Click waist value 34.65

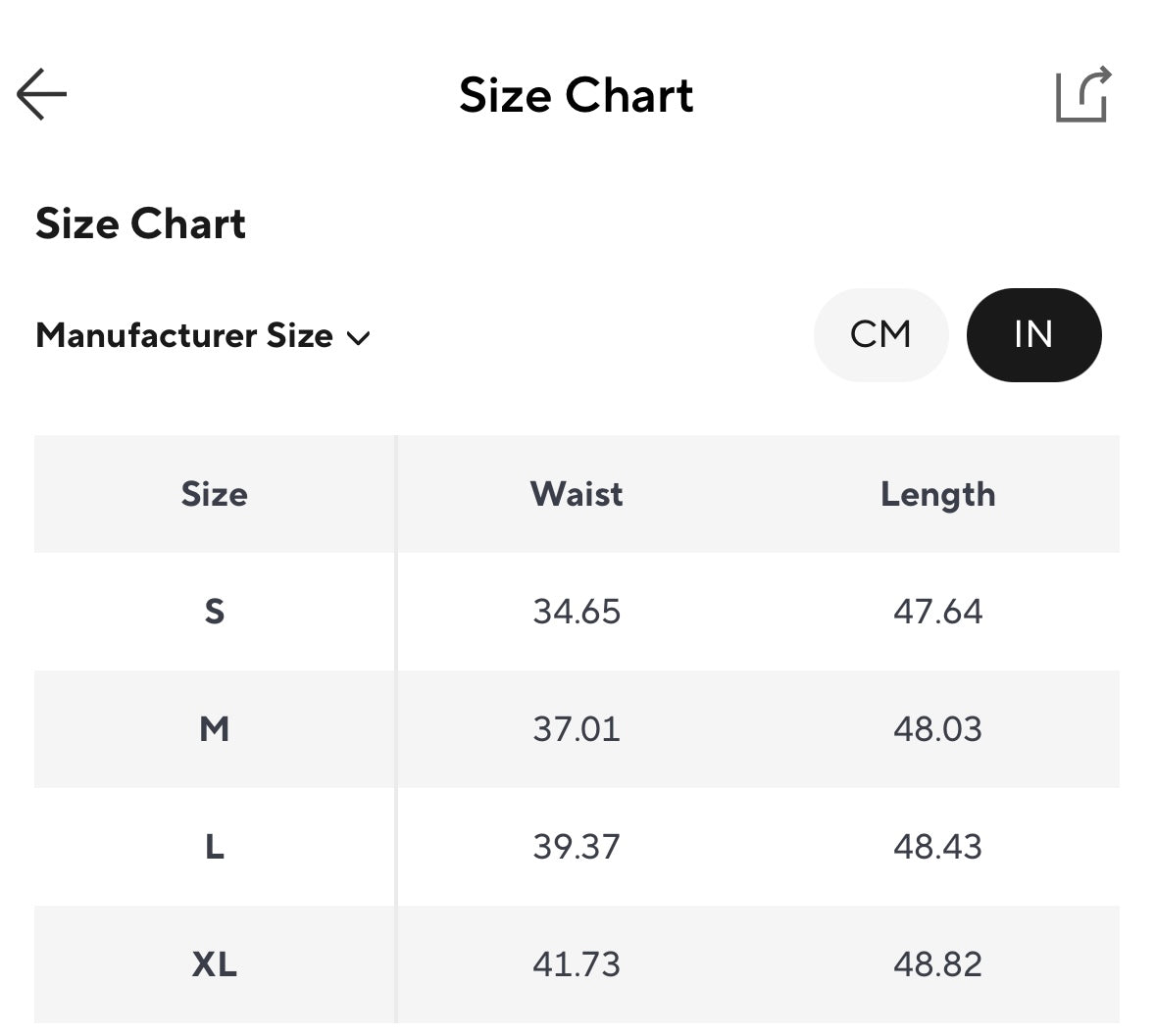point(577,612)
